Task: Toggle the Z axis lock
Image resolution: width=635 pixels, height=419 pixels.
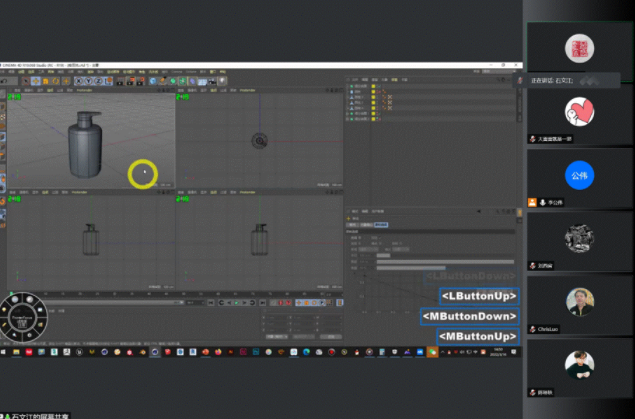Action: coord(101,82)
